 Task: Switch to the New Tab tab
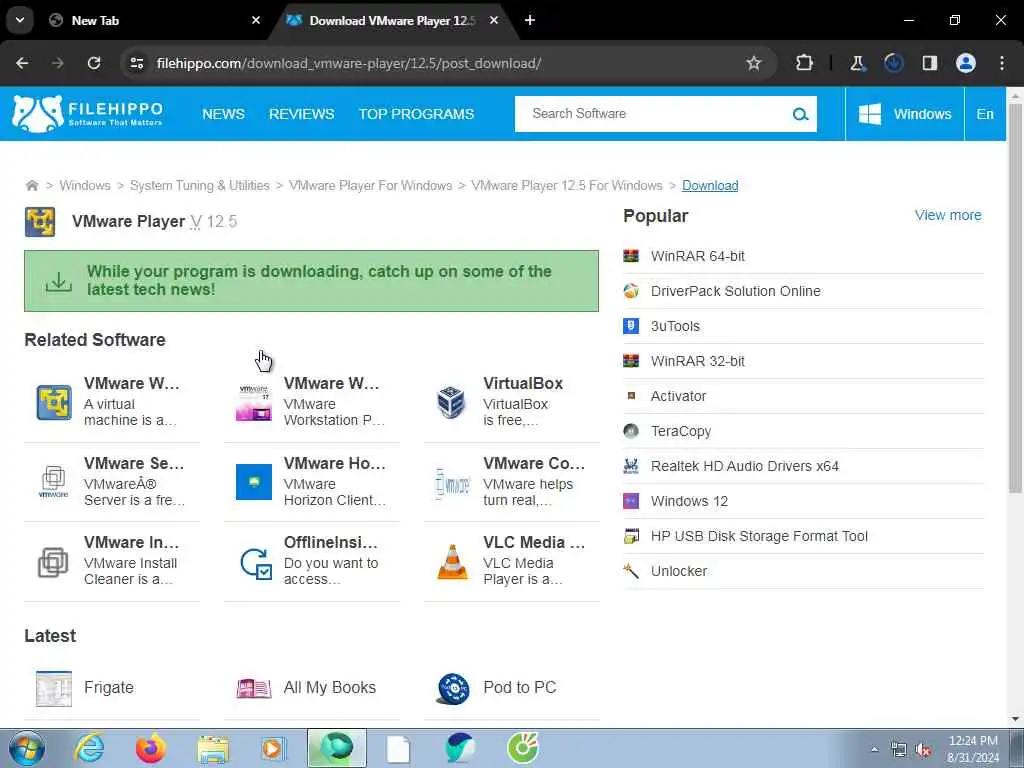coord(154,20)
